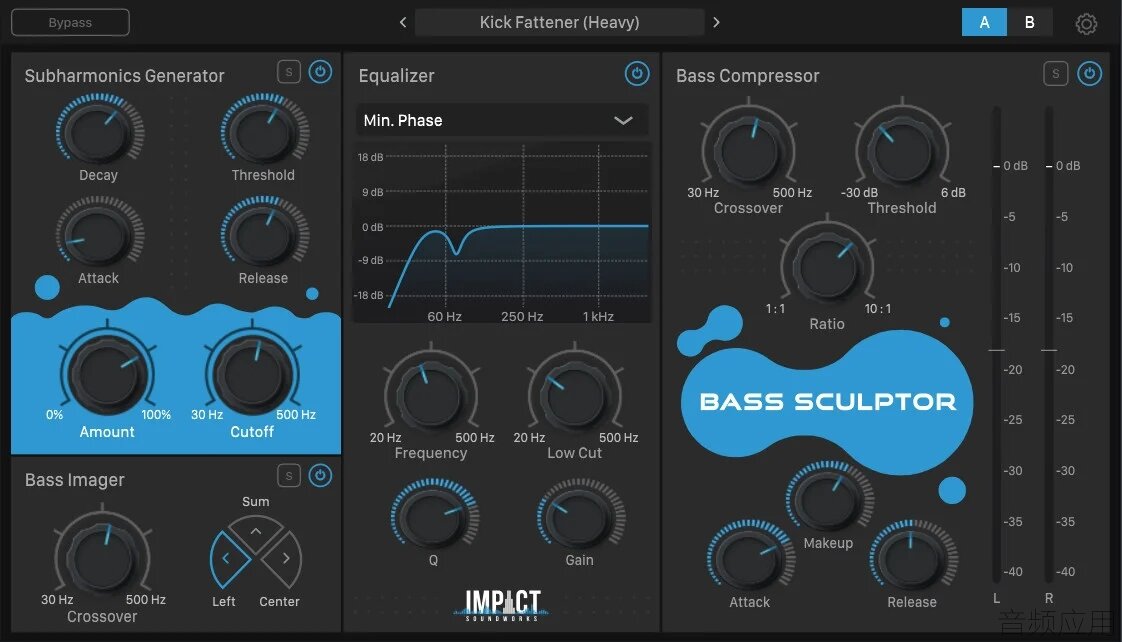Click the right channel level meter
The height and width of the screenshot is (642, 1122).
[1049, 345]
